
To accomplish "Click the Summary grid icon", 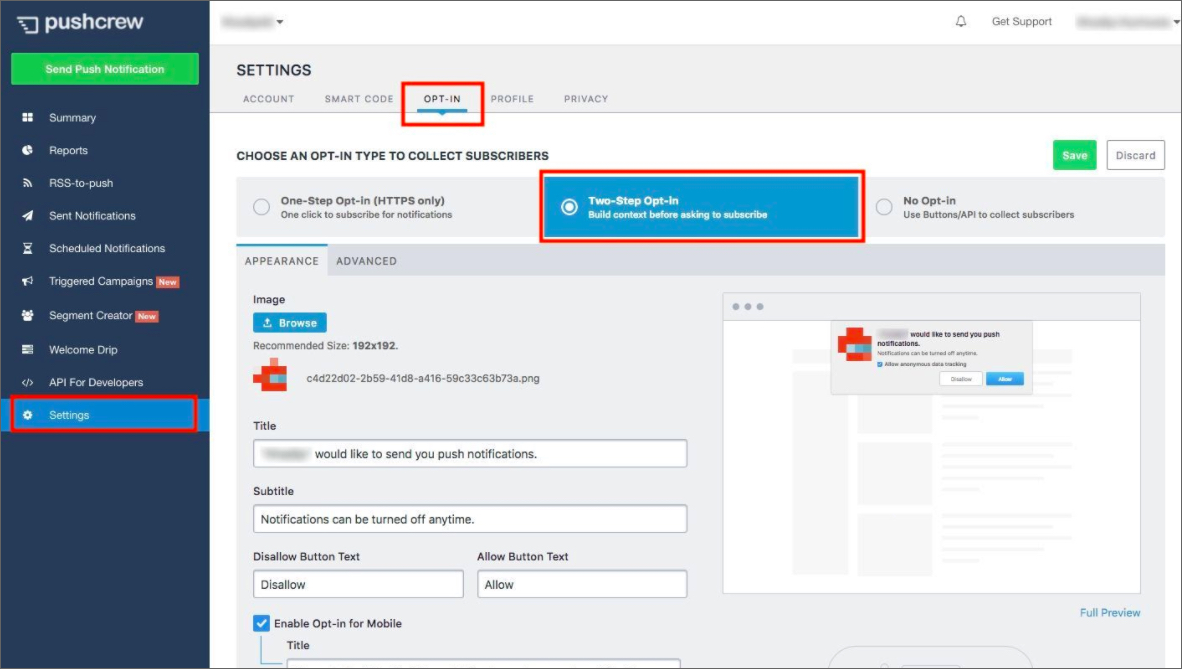I will click(28, 118).
